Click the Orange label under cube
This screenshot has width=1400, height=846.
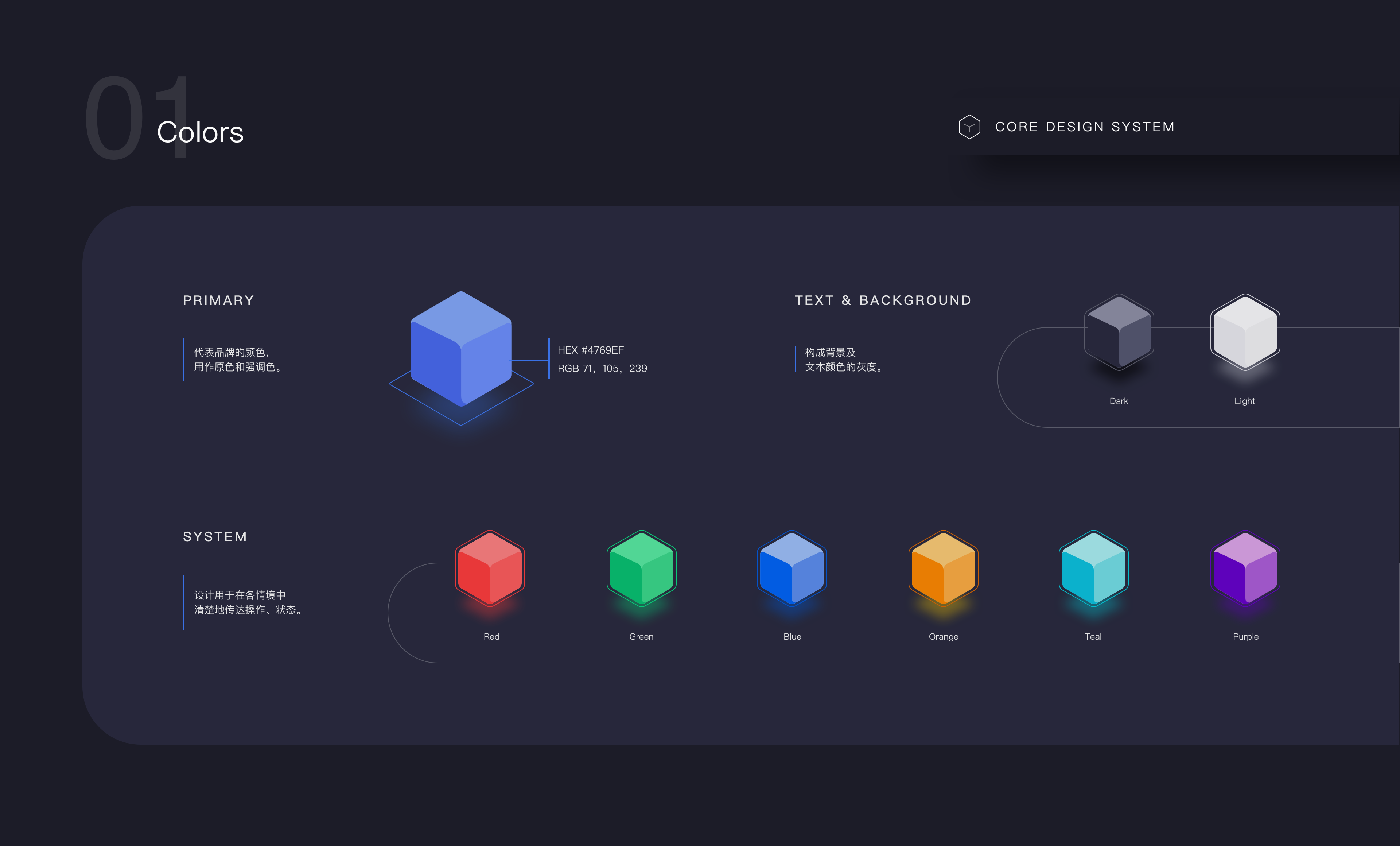pos(943,636)
